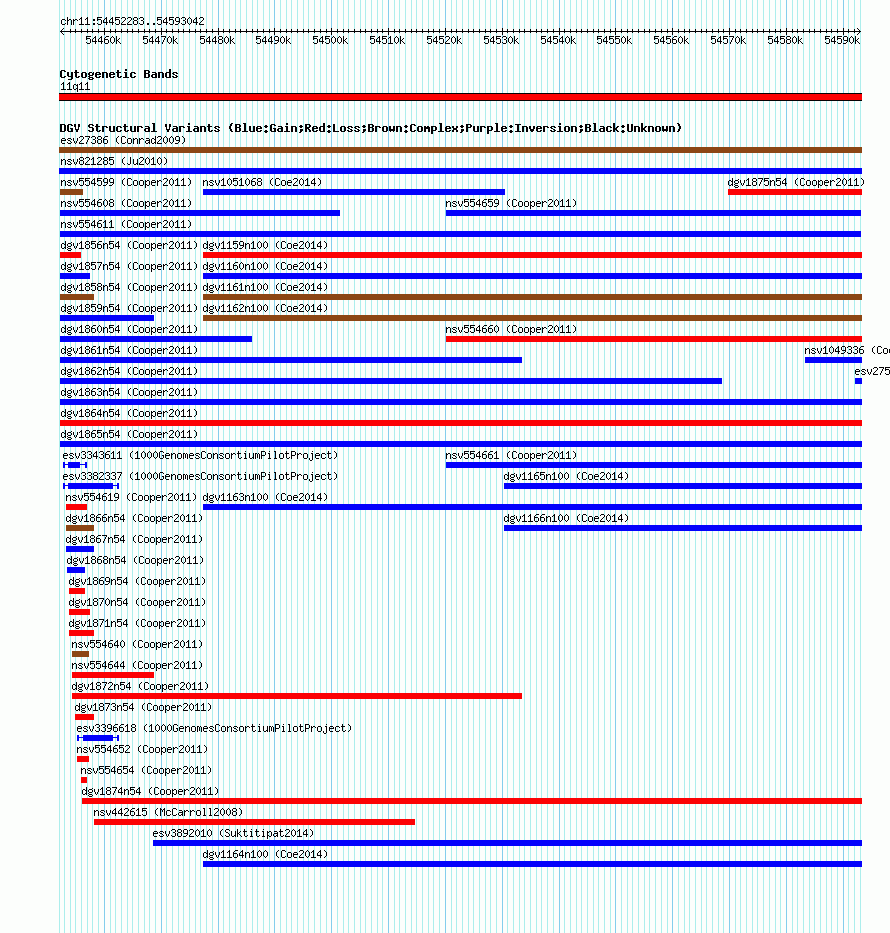890x933 pixels.
Task: Click the dgv1857n54 (Cooper2011) label
Action: click(x=129, y=267)
